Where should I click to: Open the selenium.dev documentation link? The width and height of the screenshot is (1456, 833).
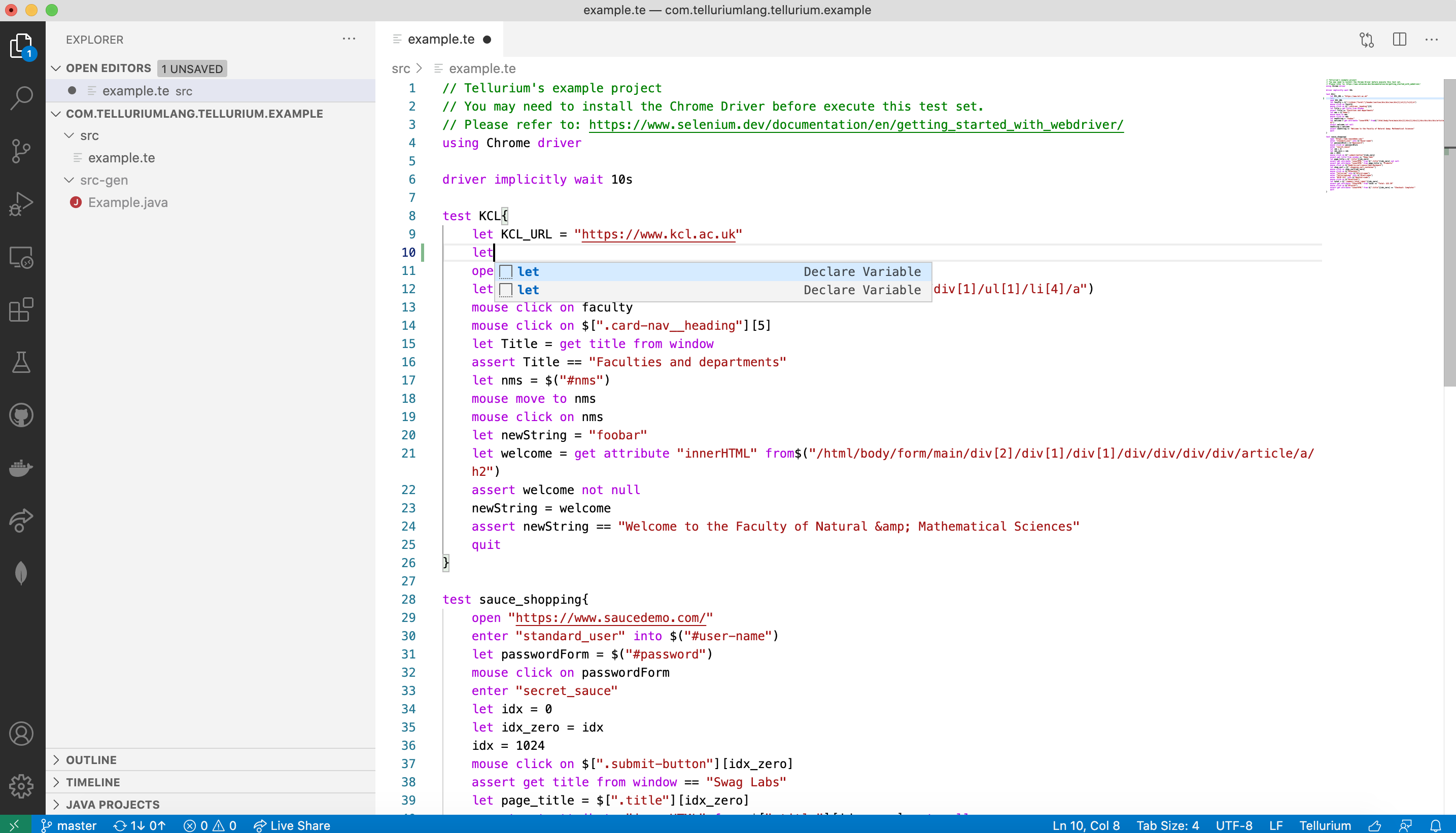[855, 125]
